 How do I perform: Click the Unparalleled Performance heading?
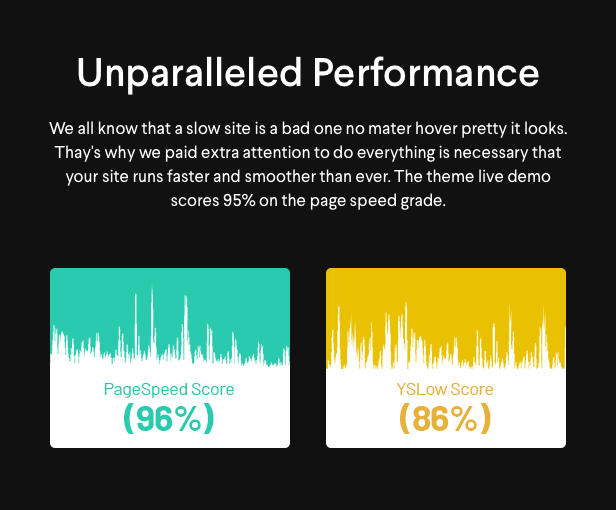coord(308,73)
